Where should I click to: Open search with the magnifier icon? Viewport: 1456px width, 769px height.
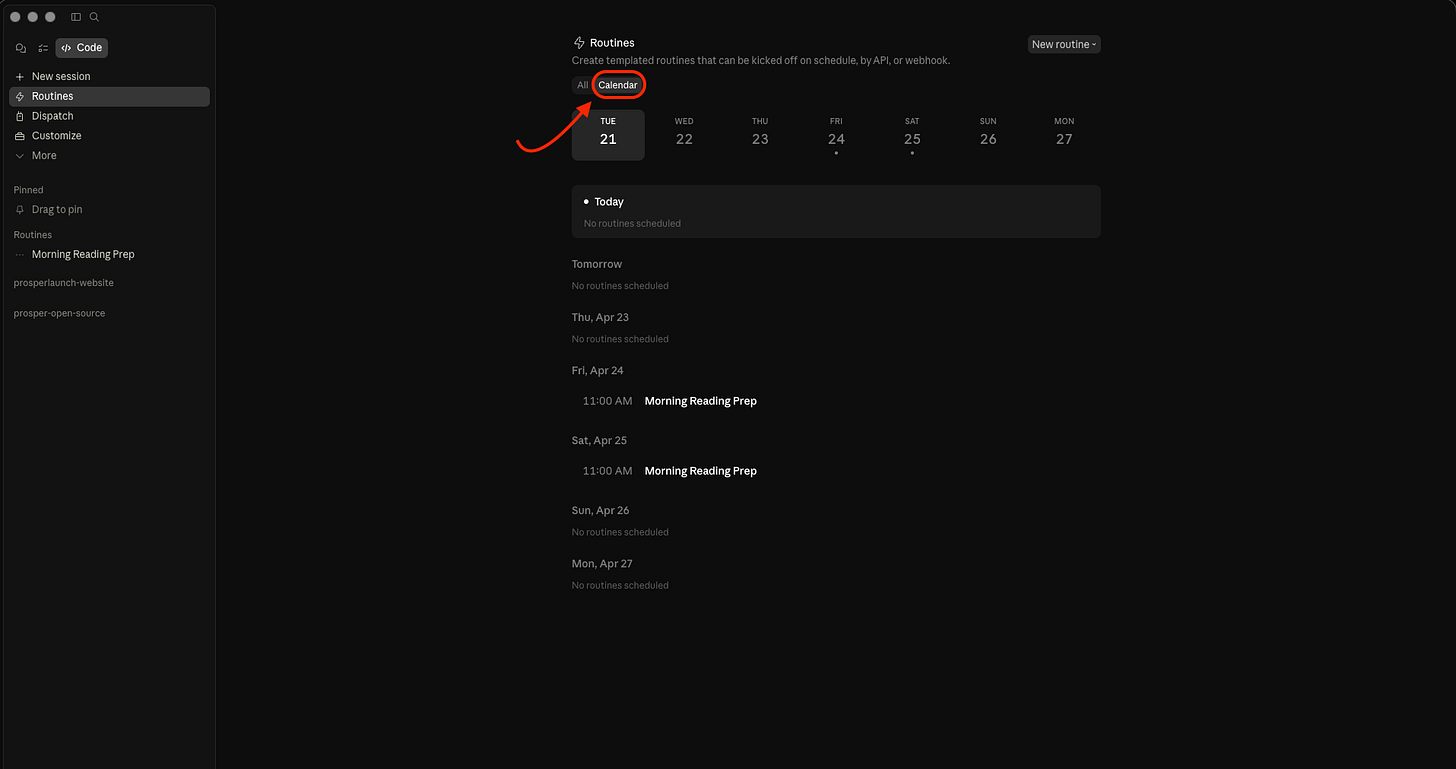[x=94, y=17]
